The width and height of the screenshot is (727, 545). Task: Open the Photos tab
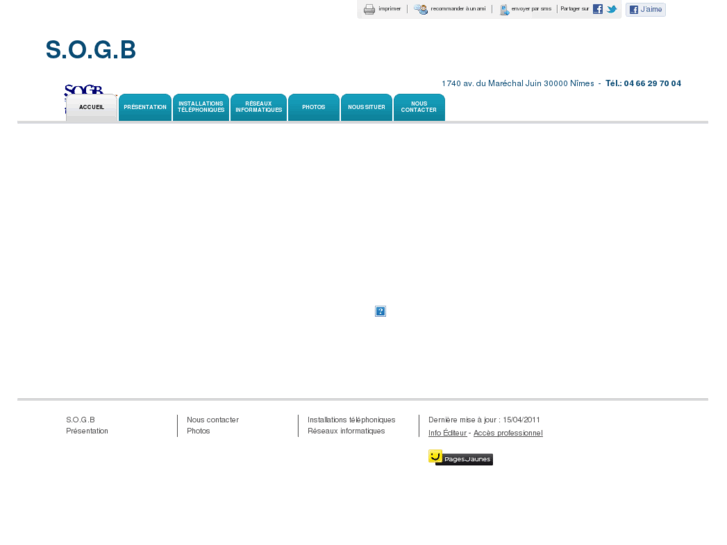coord(313,107)
